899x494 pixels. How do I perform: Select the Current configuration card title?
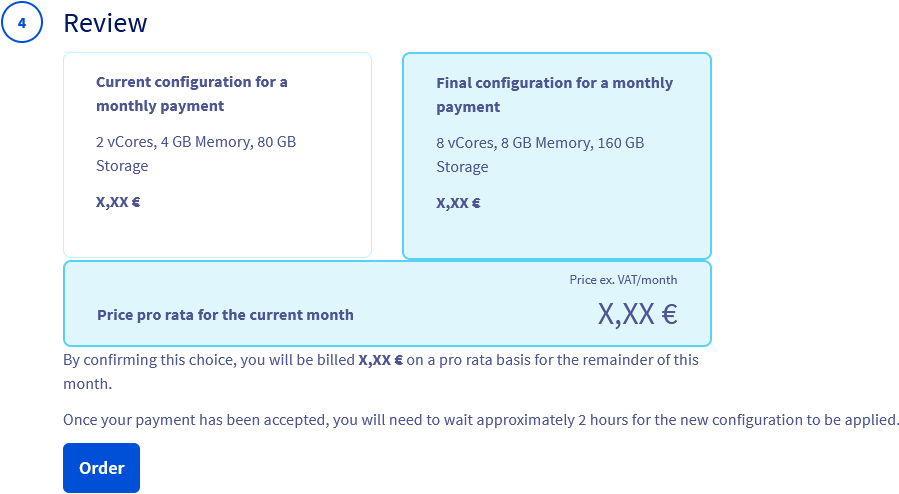click(191, 93)
